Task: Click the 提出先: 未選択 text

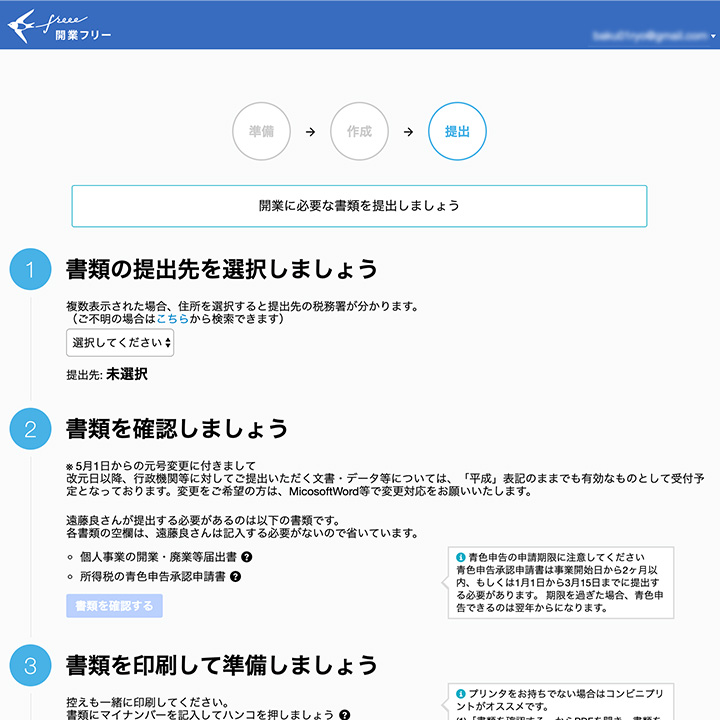Action: tap(107, 374)
